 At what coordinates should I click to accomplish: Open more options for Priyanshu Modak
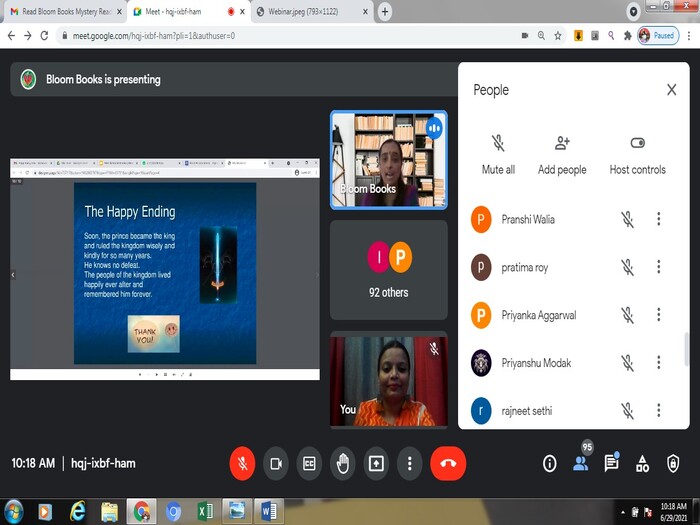coord(658,362)
